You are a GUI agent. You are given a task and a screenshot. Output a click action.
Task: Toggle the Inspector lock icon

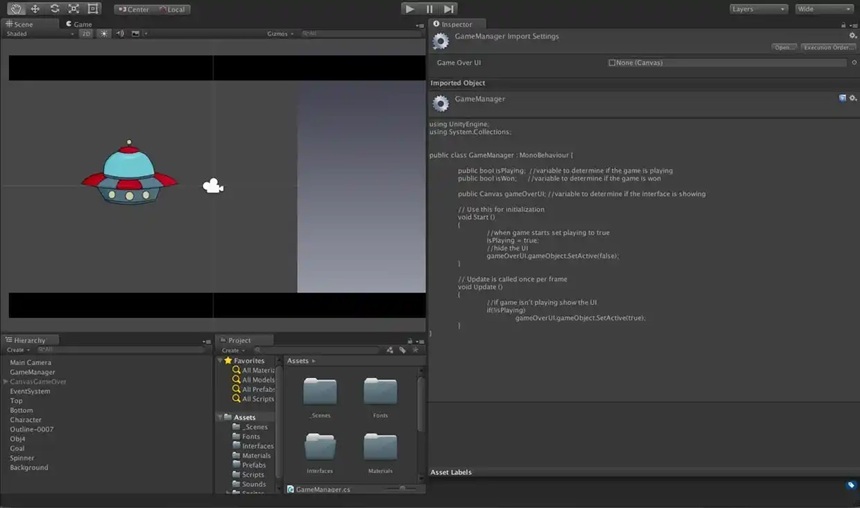[843, 25]
